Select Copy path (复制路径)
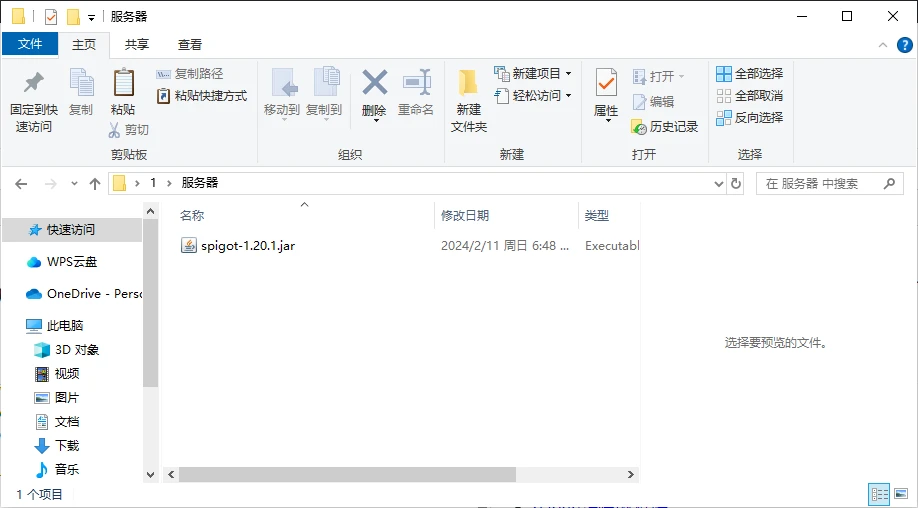Screen dimensions: 918x508 click(x=190, y=74)
